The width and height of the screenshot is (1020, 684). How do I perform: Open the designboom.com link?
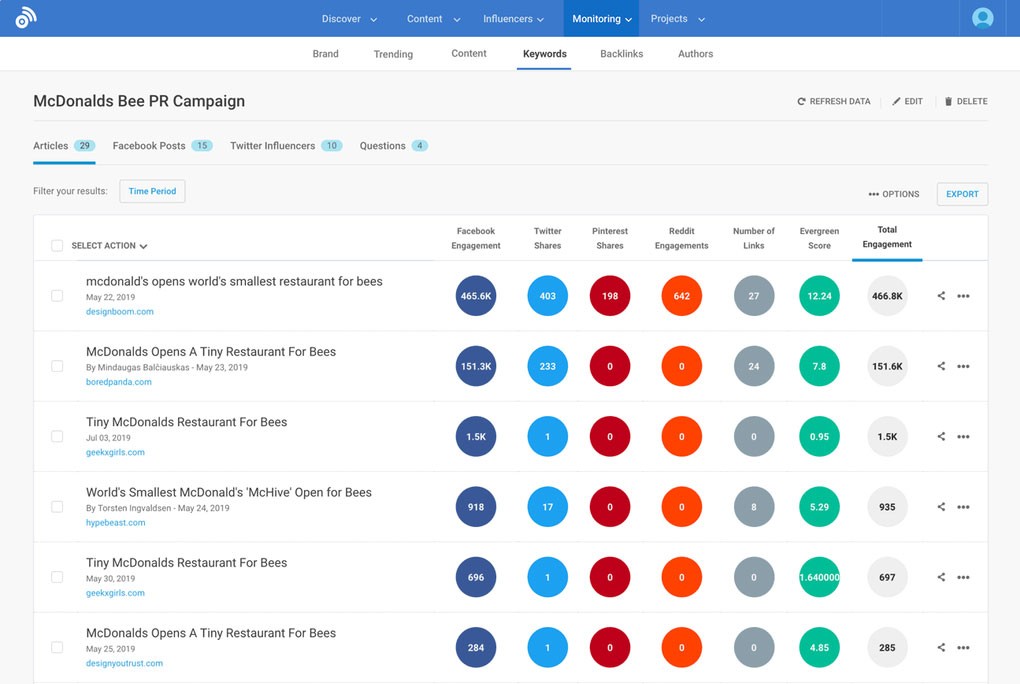[120, 312]
